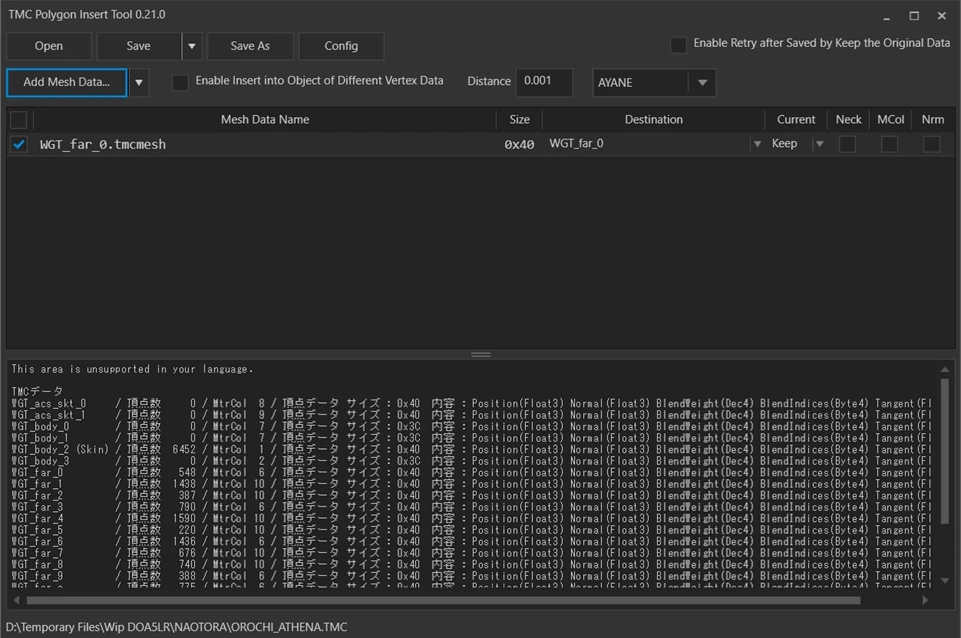
Task: Enable Retry after Saved checkbox
Action: 678,45
